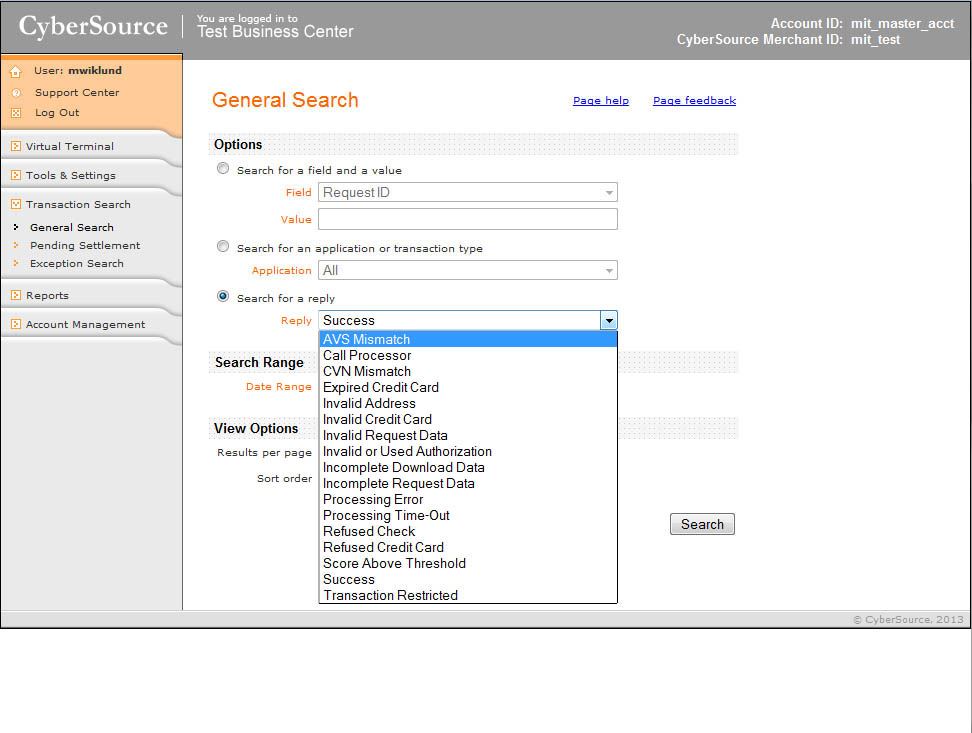Image resolution: width=972 pixels, height=733 pixels.
Task: Click into the Value text field
Action: 468,219
